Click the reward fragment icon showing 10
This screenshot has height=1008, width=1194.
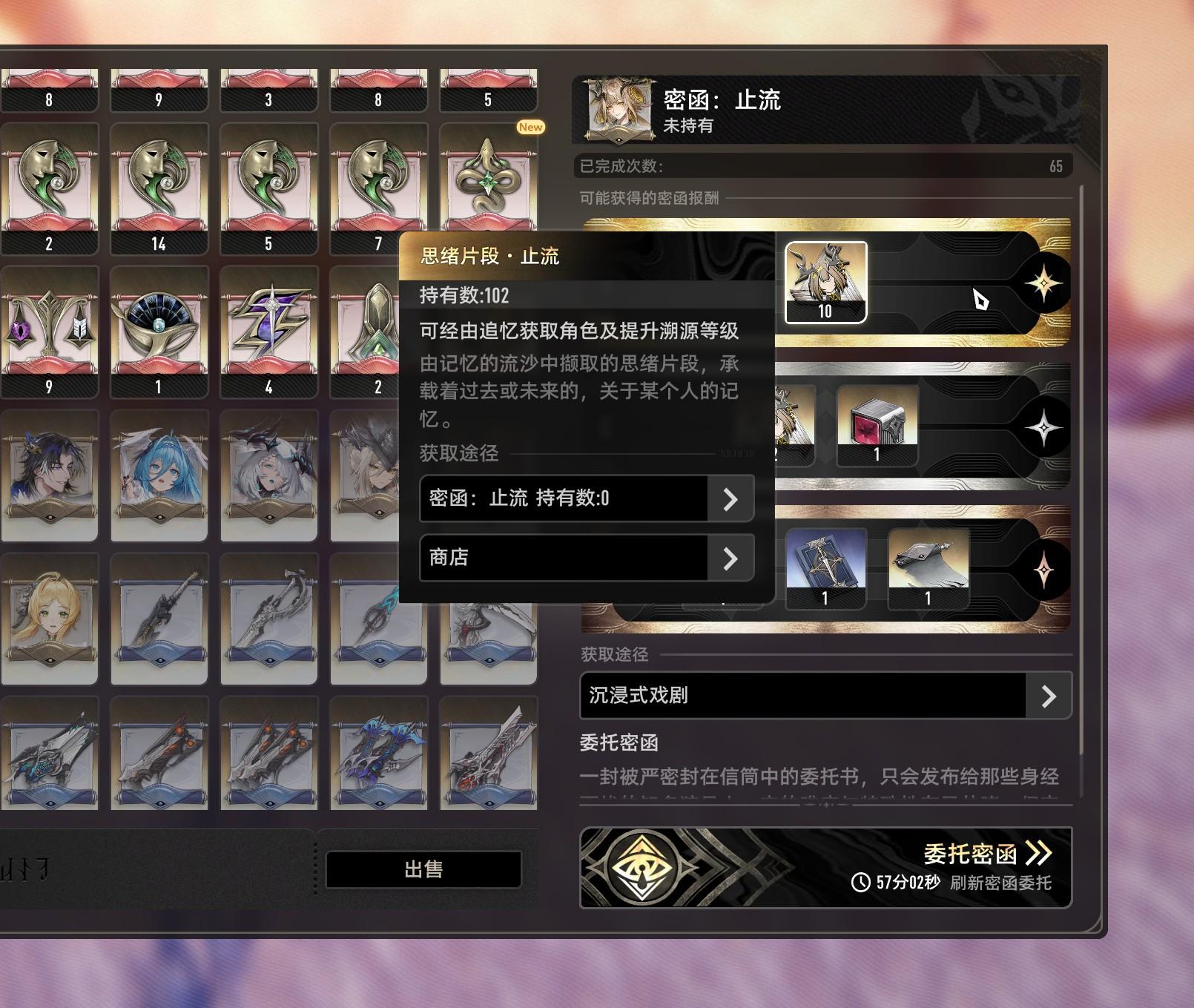825,283
